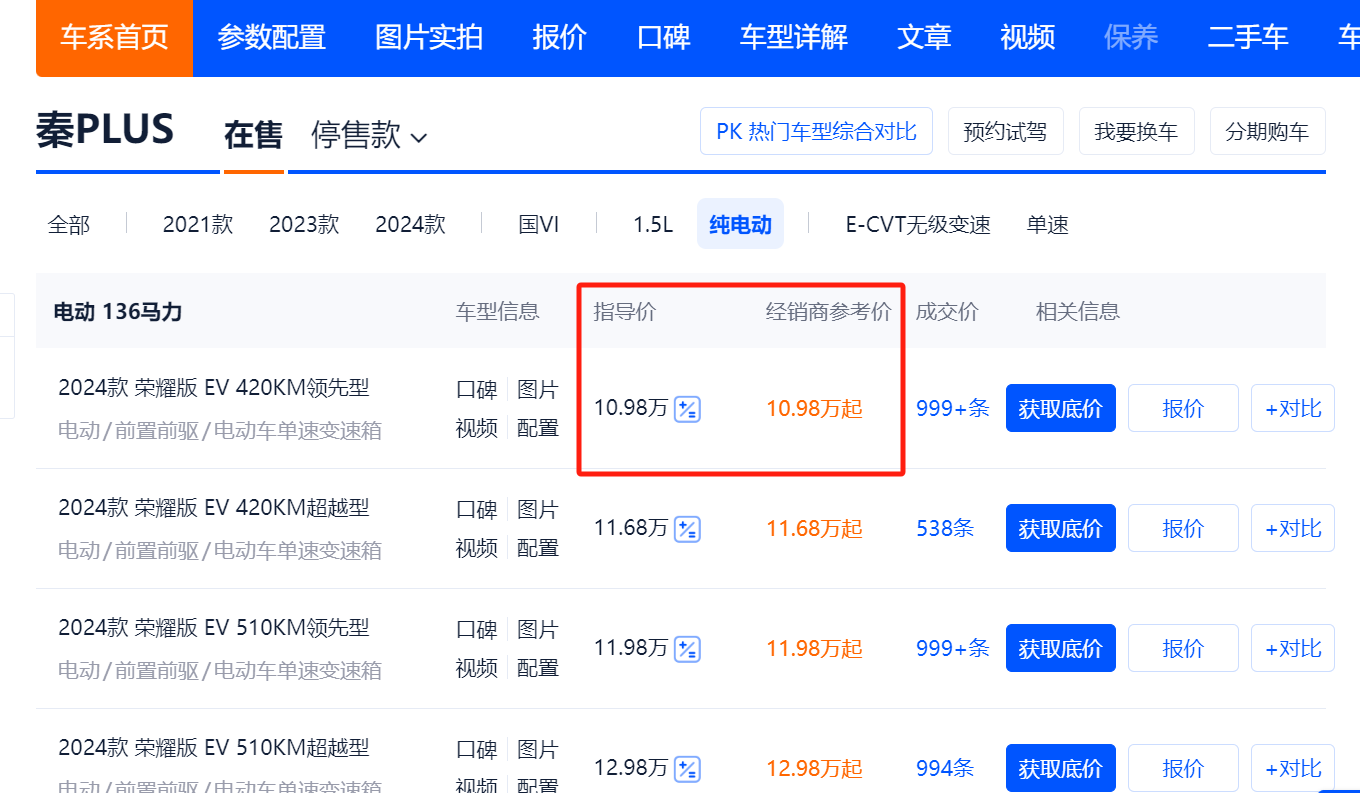Click 10.98万起 dealer price
1360x793 pixels.
(x=814, y=409)
